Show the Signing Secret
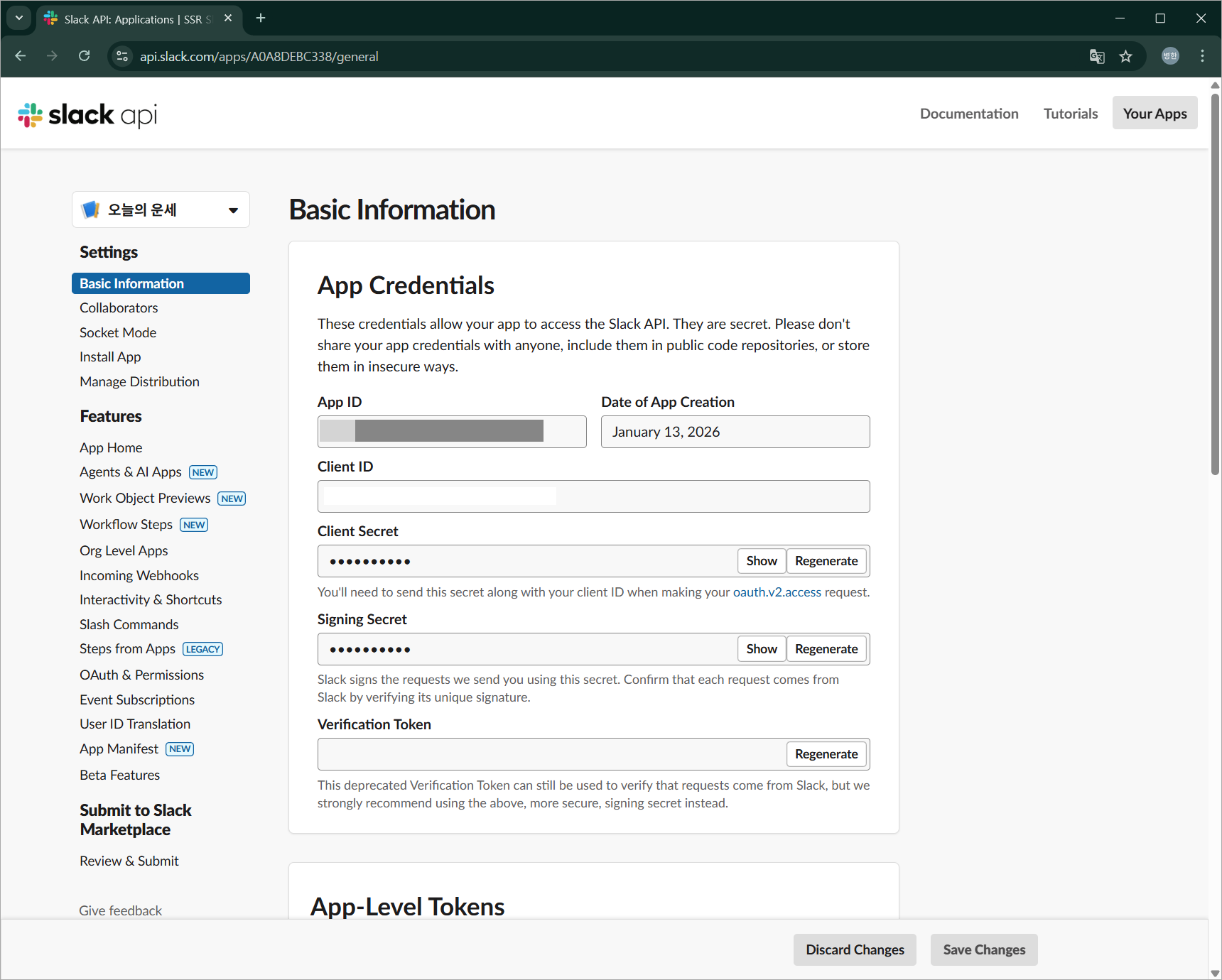Screen dimensions: 1222x980 tap(762, 649)
